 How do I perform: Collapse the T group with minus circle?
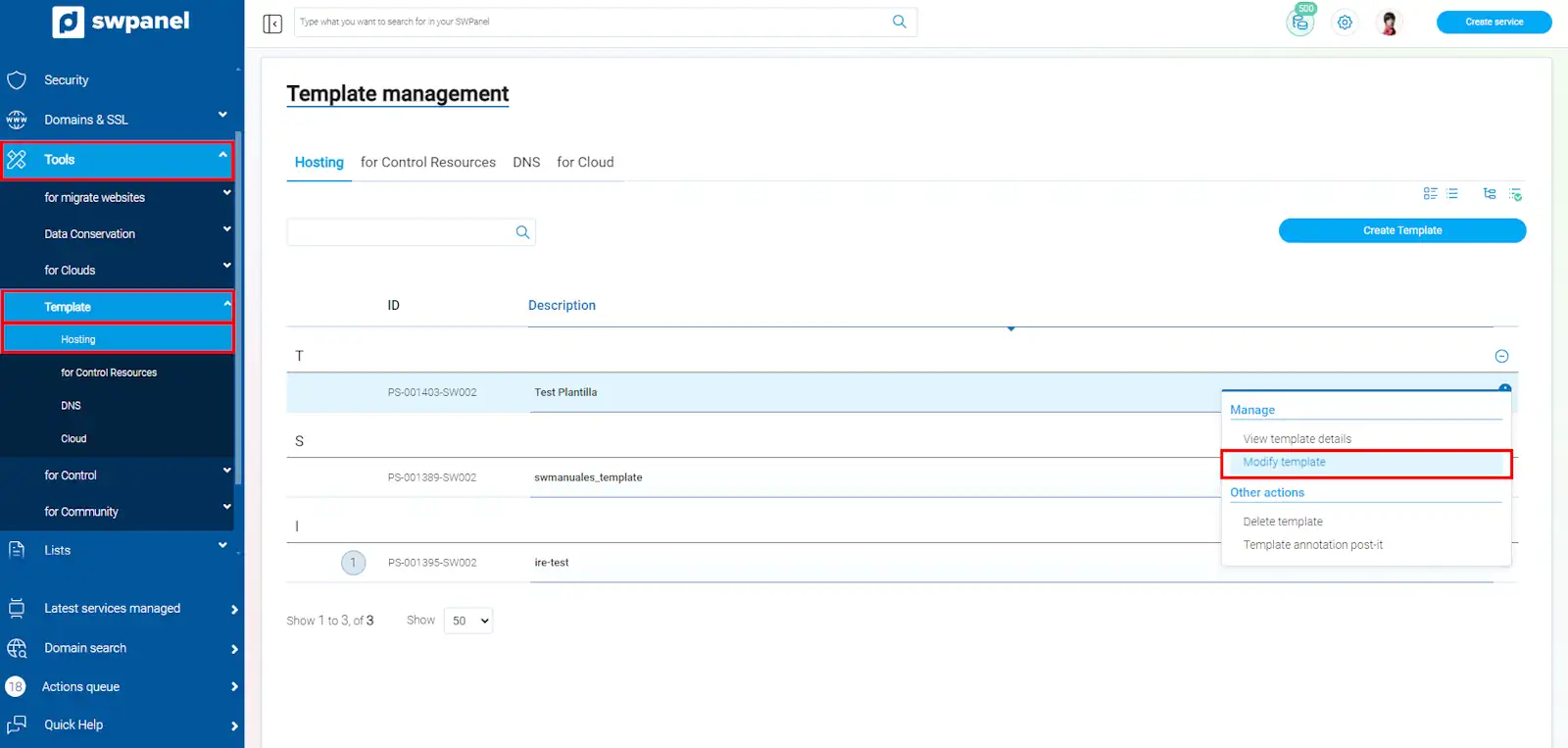pos(1500,356)
